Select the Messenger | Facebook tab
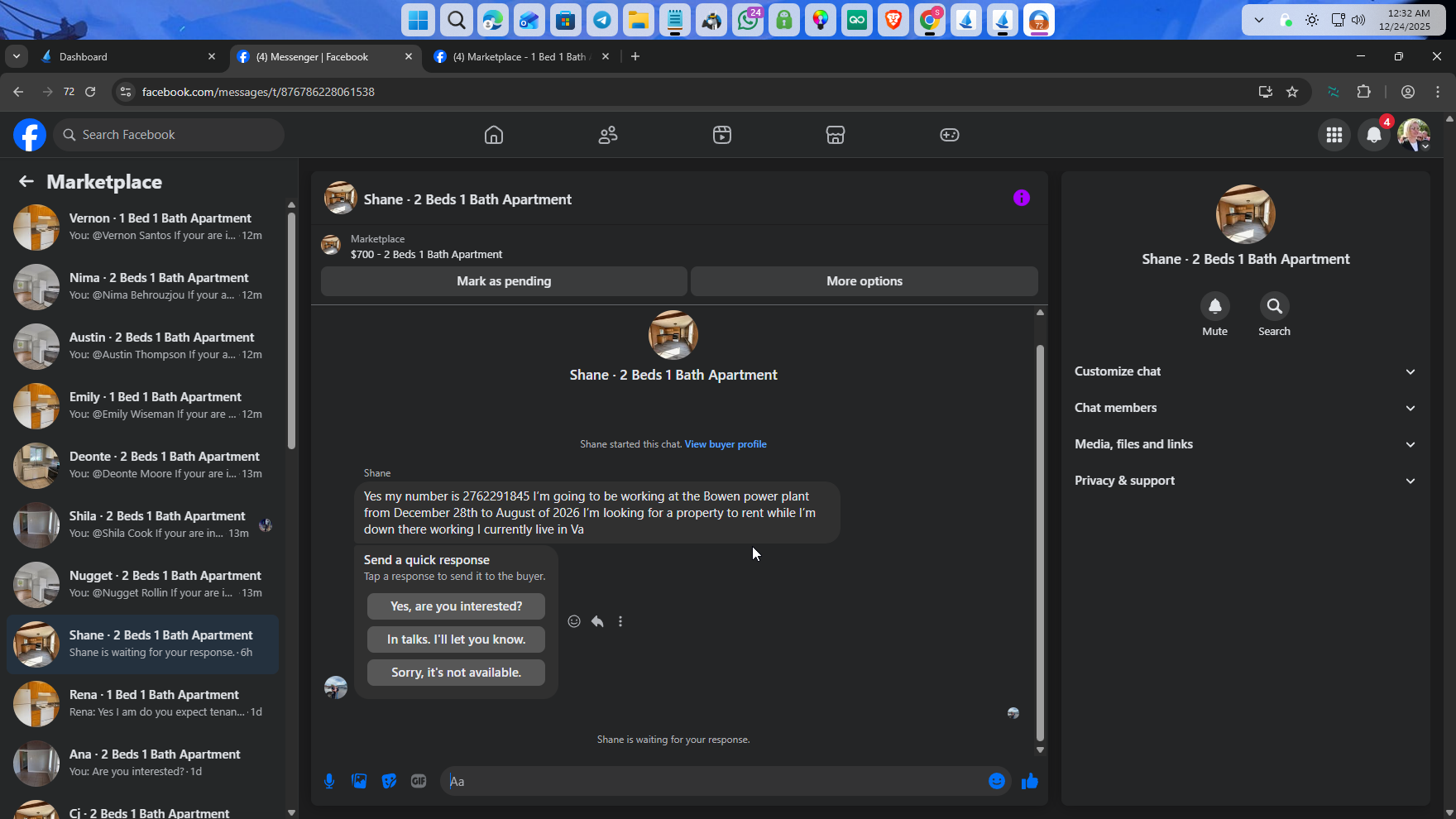 coord(324,57)
